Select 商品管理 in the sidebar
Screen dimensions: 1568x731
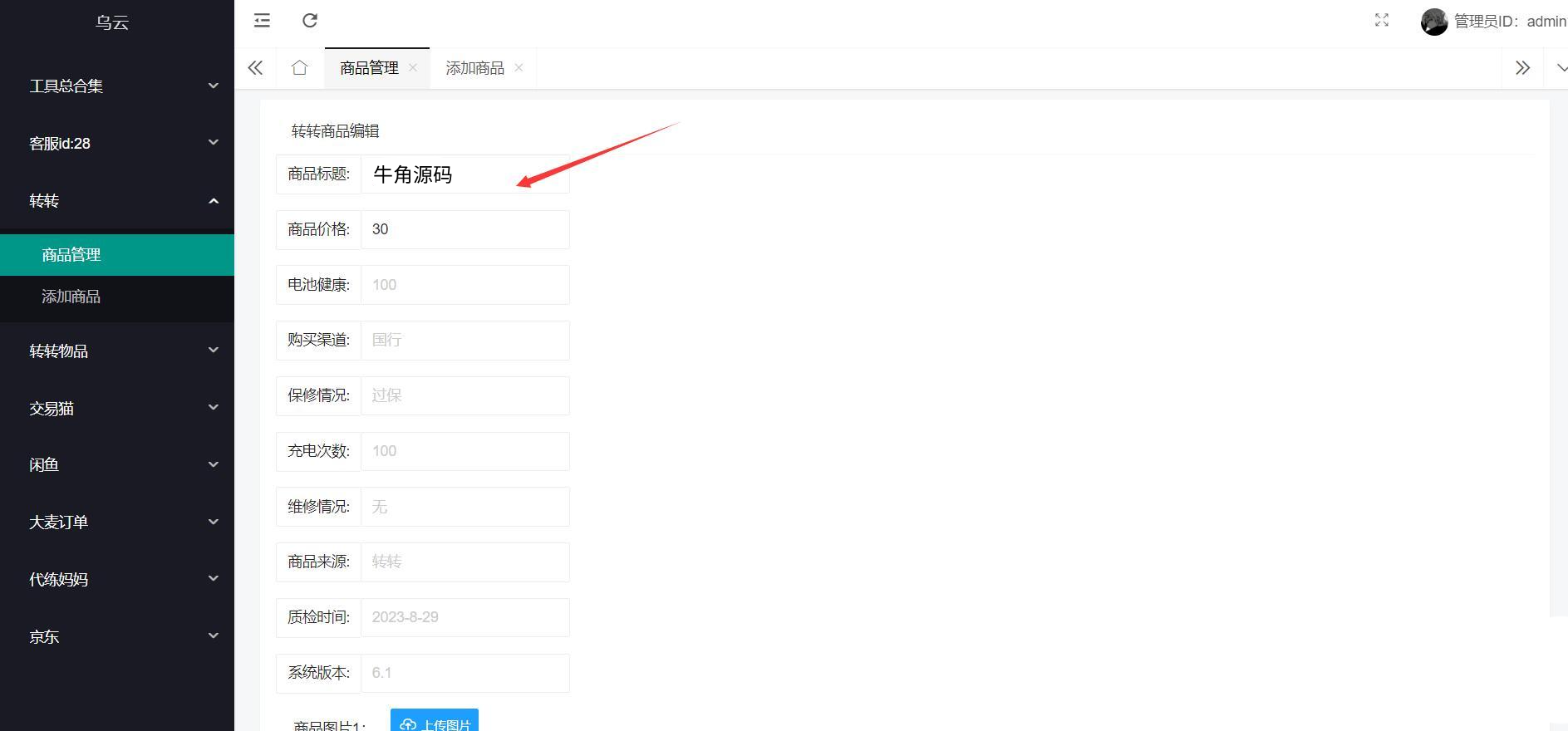click(x=117, y=255)
